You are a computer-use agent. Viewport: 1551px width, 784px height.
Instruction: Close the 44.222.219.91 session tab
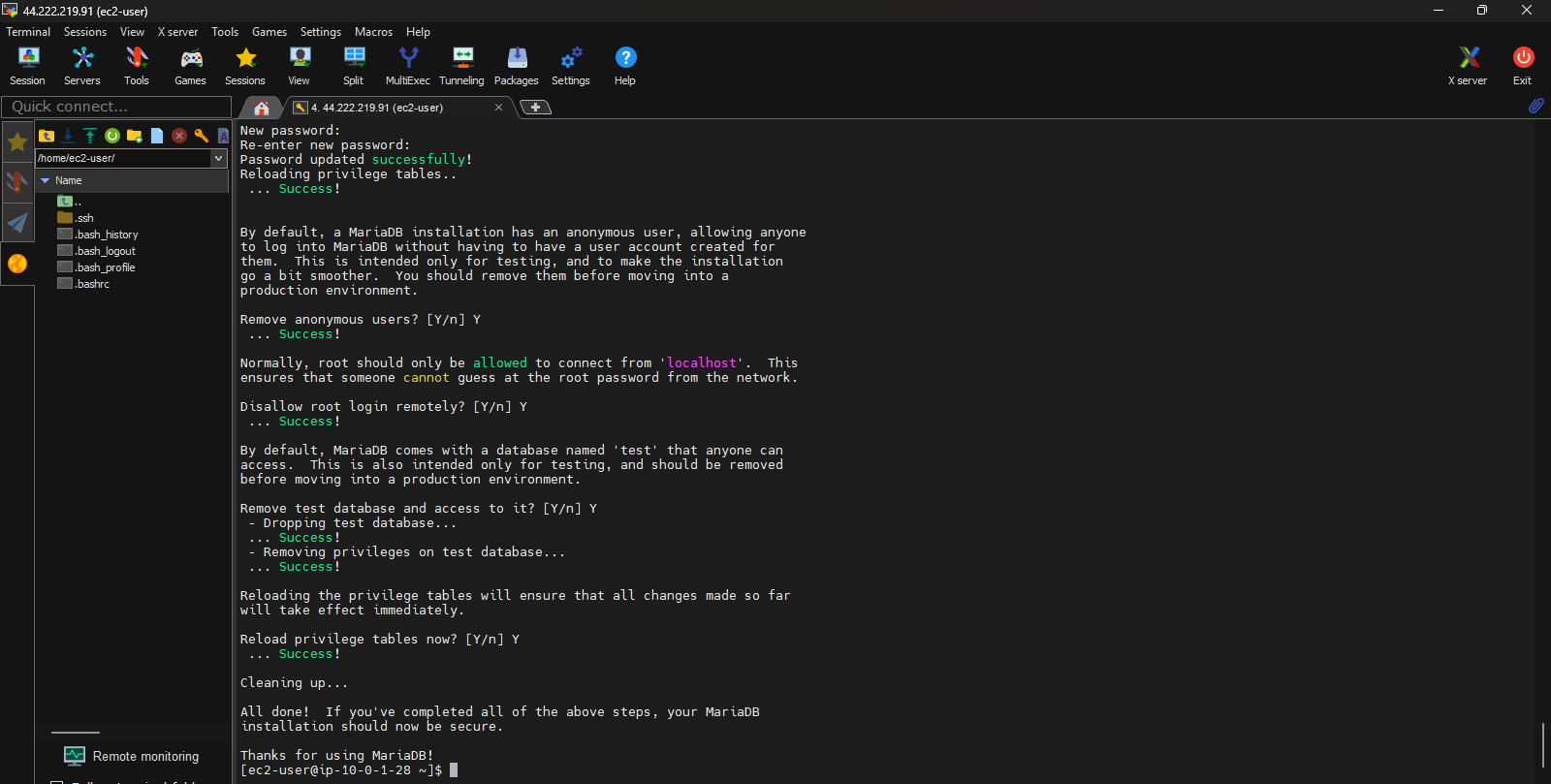498,108
